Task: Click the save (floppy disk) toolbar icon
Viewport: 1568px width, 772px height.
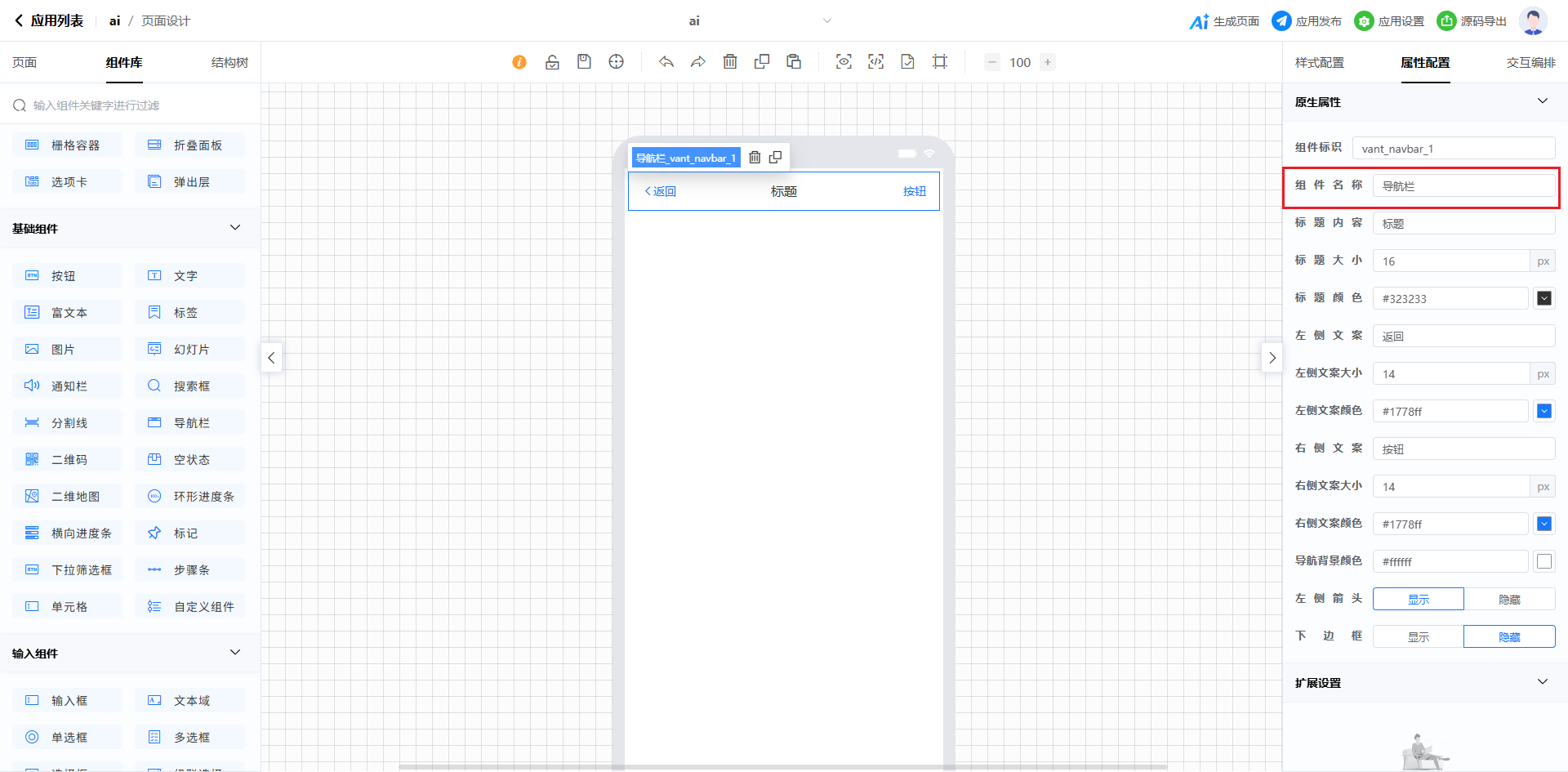Action: (x=584, y=62)
